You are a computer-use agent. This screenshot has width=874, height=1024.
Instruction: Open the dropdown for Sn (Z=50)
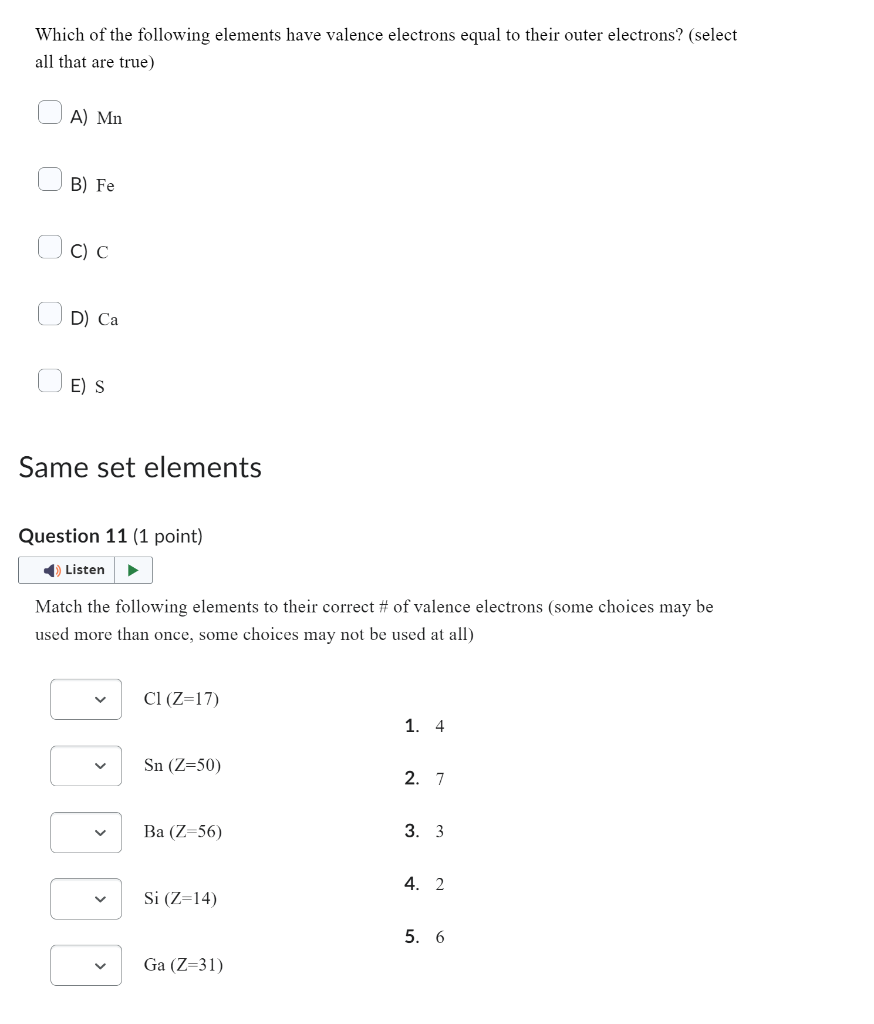pos(85,765)
